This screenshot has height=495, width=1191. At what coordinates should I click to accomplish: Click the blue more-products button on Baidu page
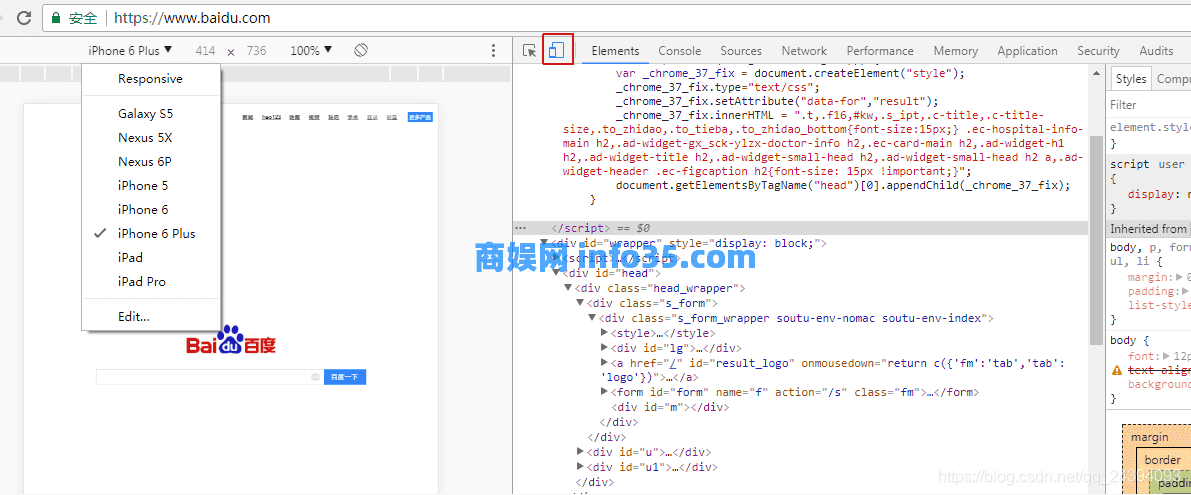(420, 118)
